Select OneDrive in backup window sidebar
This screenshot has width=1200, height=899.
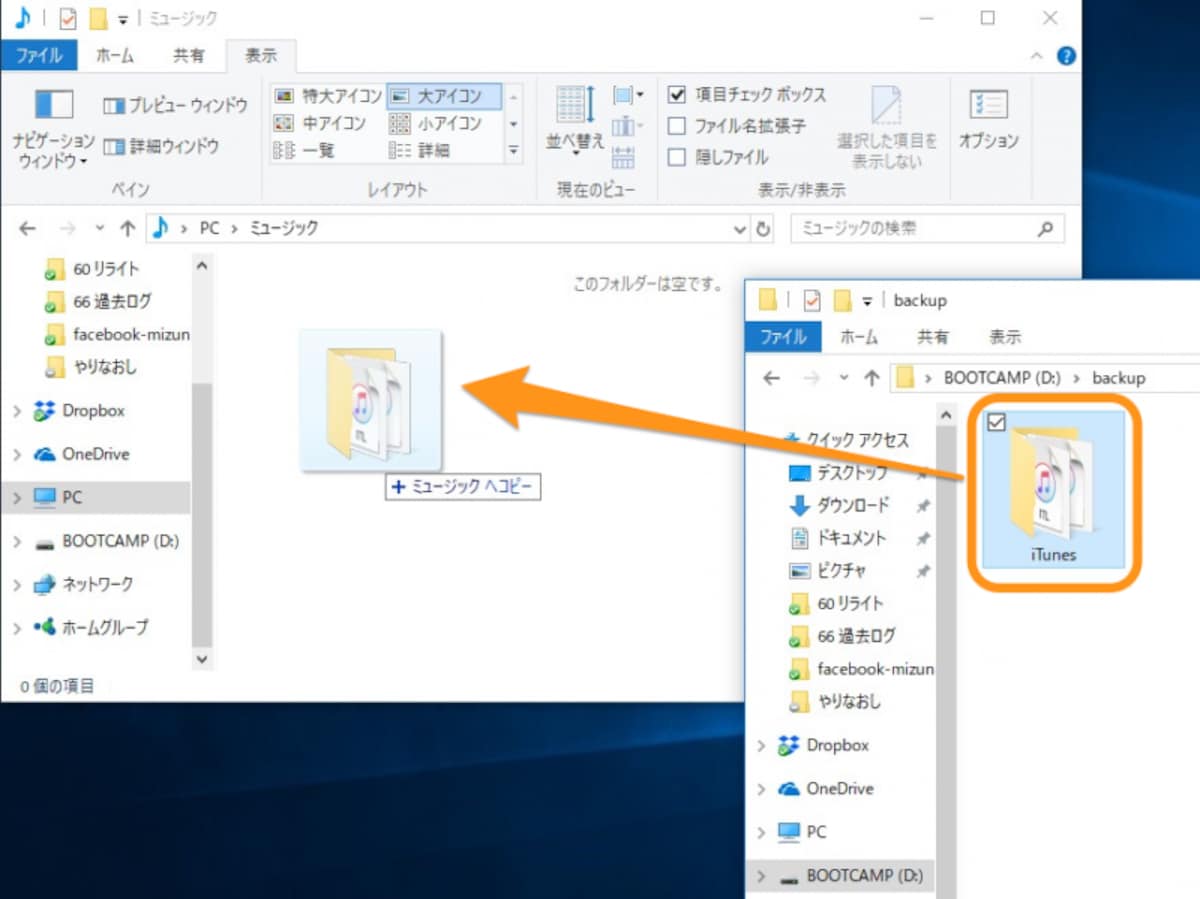pos(839,788)
